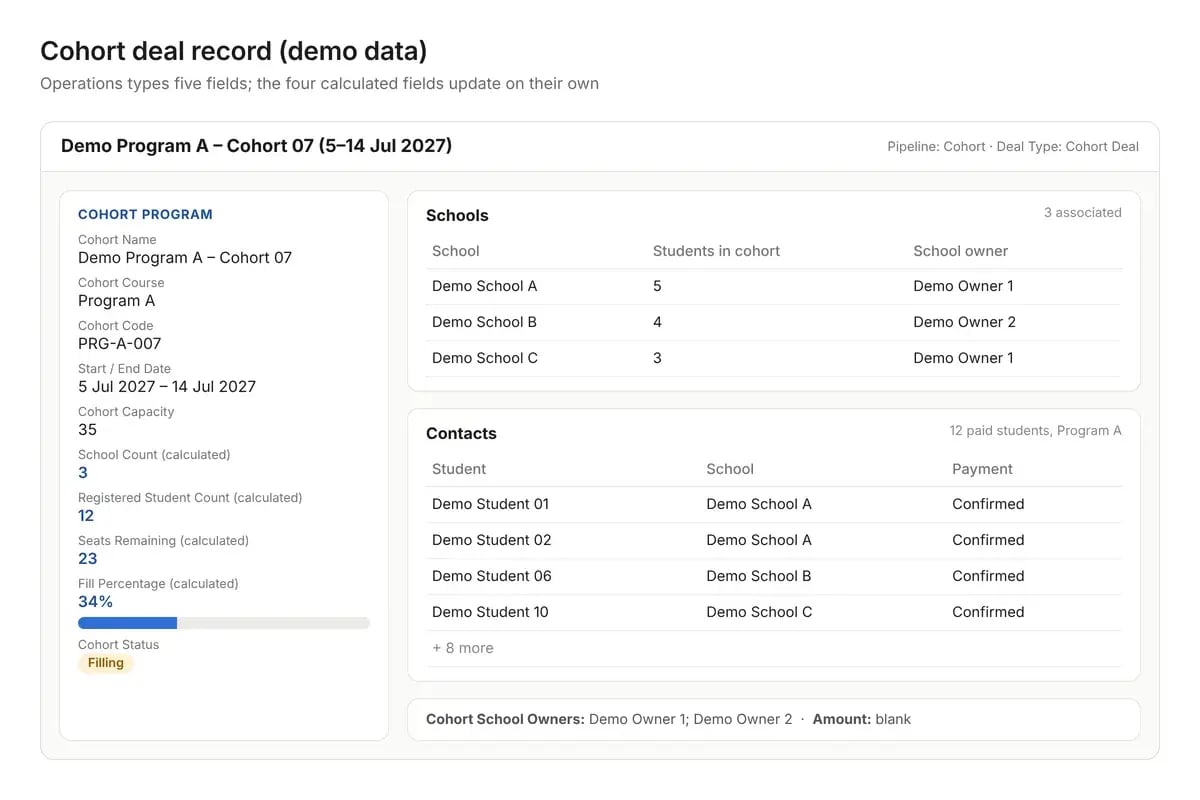
Task: Click the 'Student' column header
Action: (x=459, y=469)
